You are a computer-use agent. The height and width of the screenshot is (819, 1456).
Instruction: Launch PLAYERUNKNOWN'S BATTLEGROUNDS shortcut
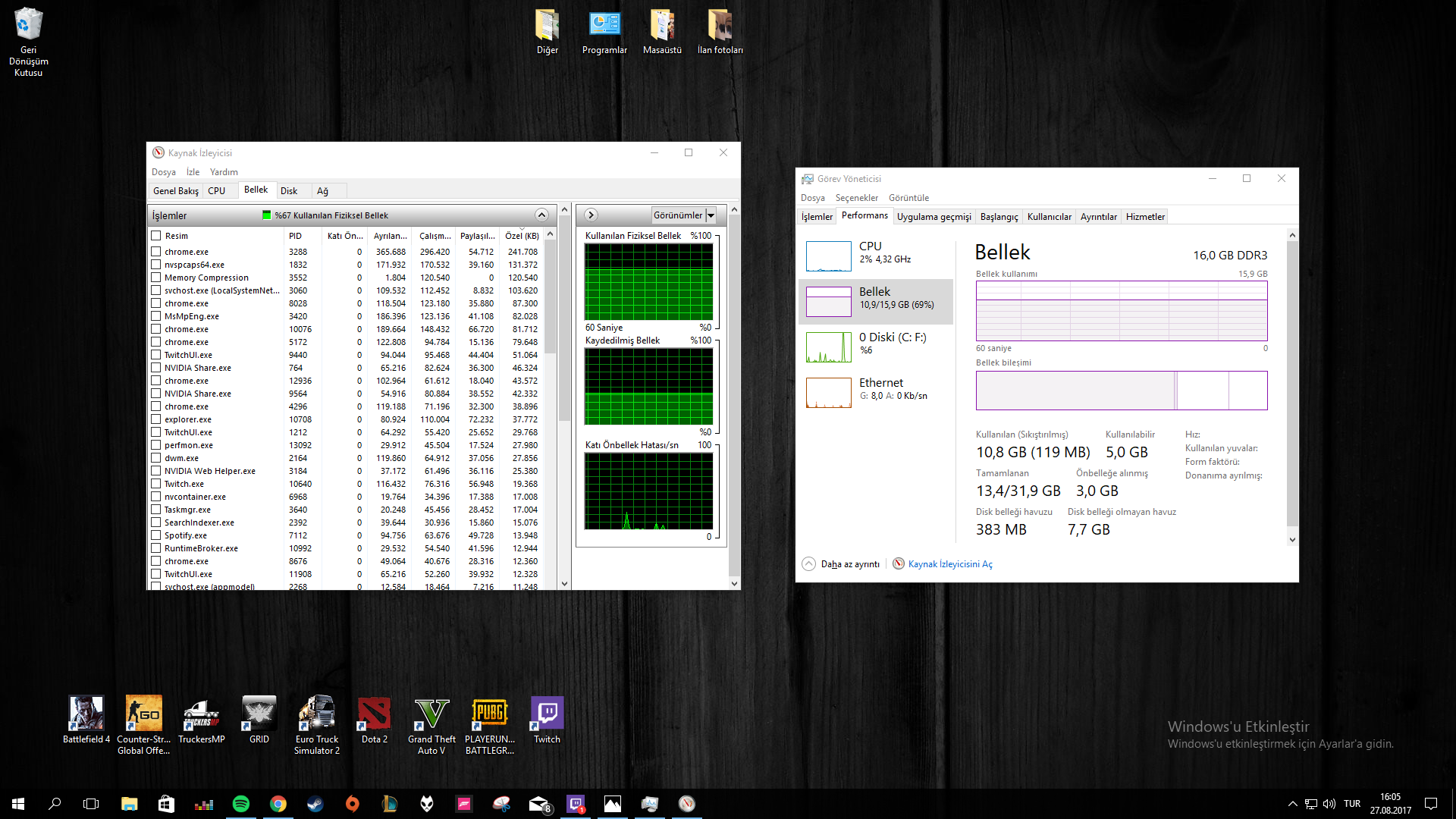490,725
